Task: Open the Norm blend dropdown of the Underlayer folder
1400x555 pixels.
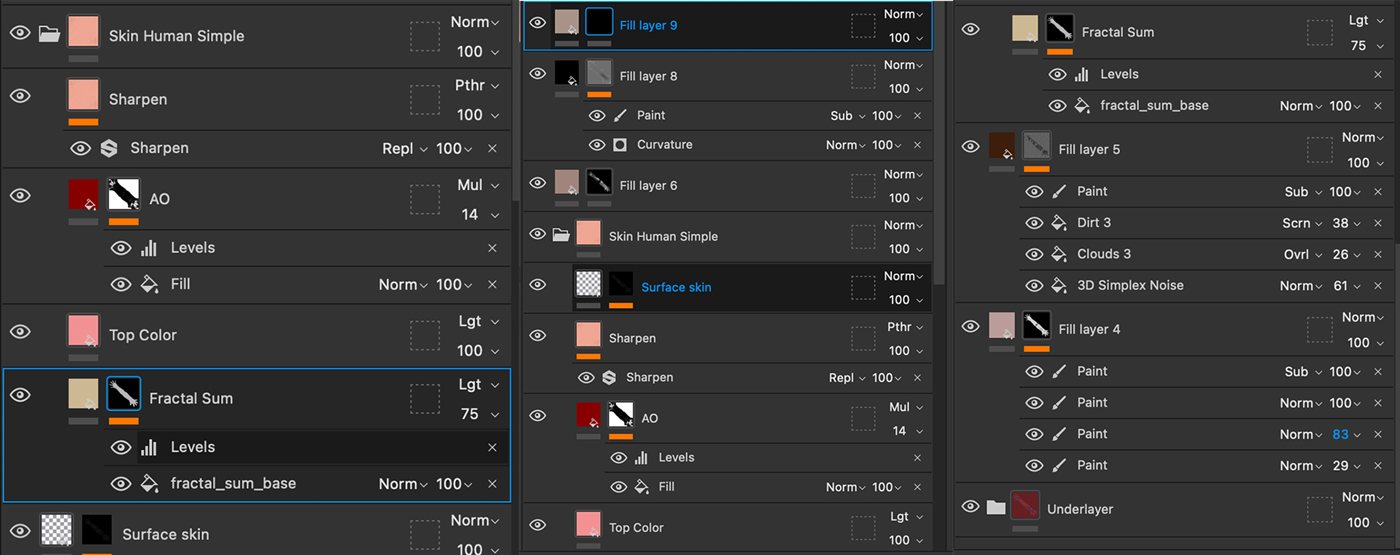Action: (1365, 497)
